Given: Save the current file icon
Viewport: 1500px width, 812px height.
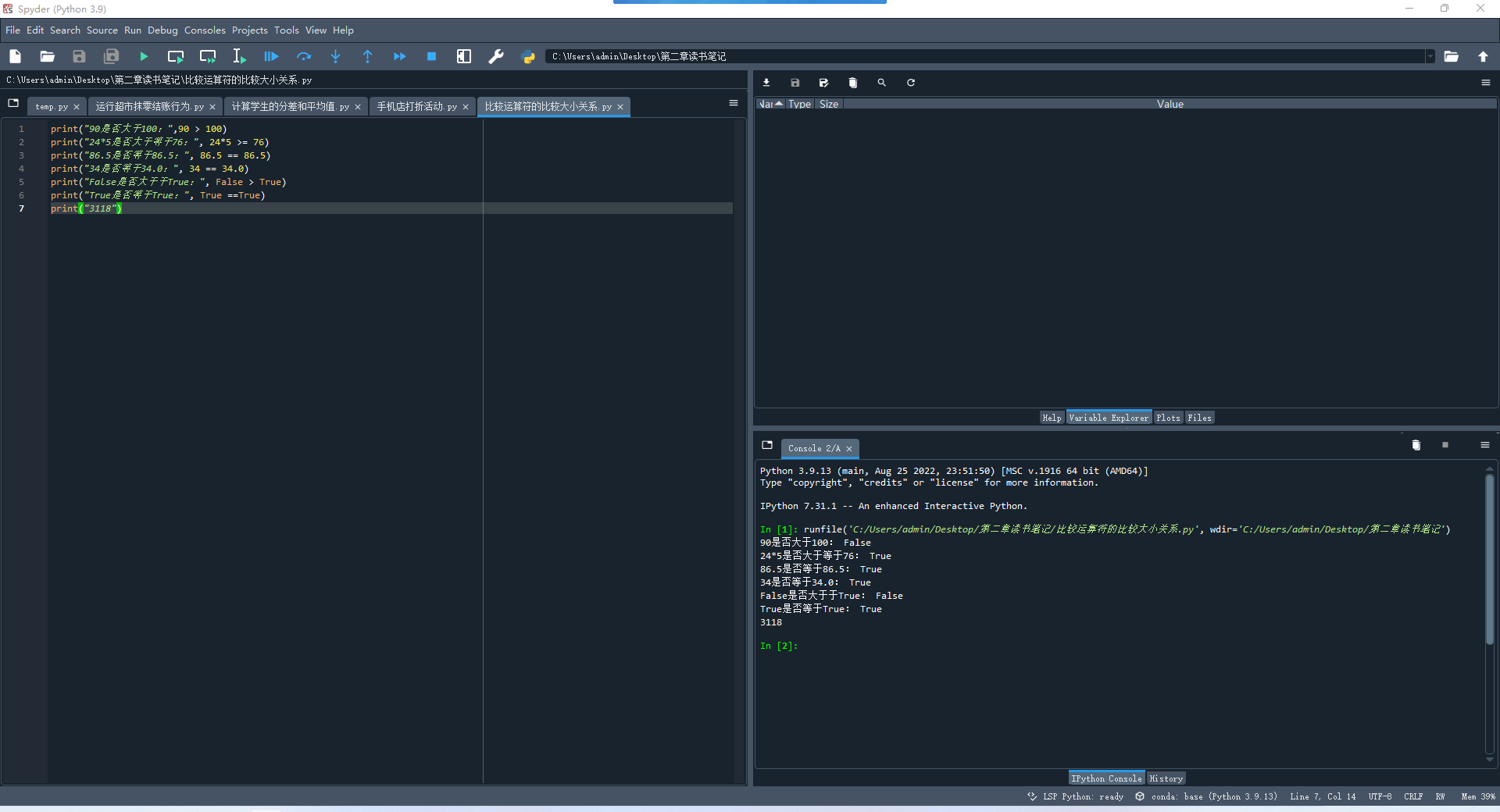Looking at the screenshot, I should 79,56.
